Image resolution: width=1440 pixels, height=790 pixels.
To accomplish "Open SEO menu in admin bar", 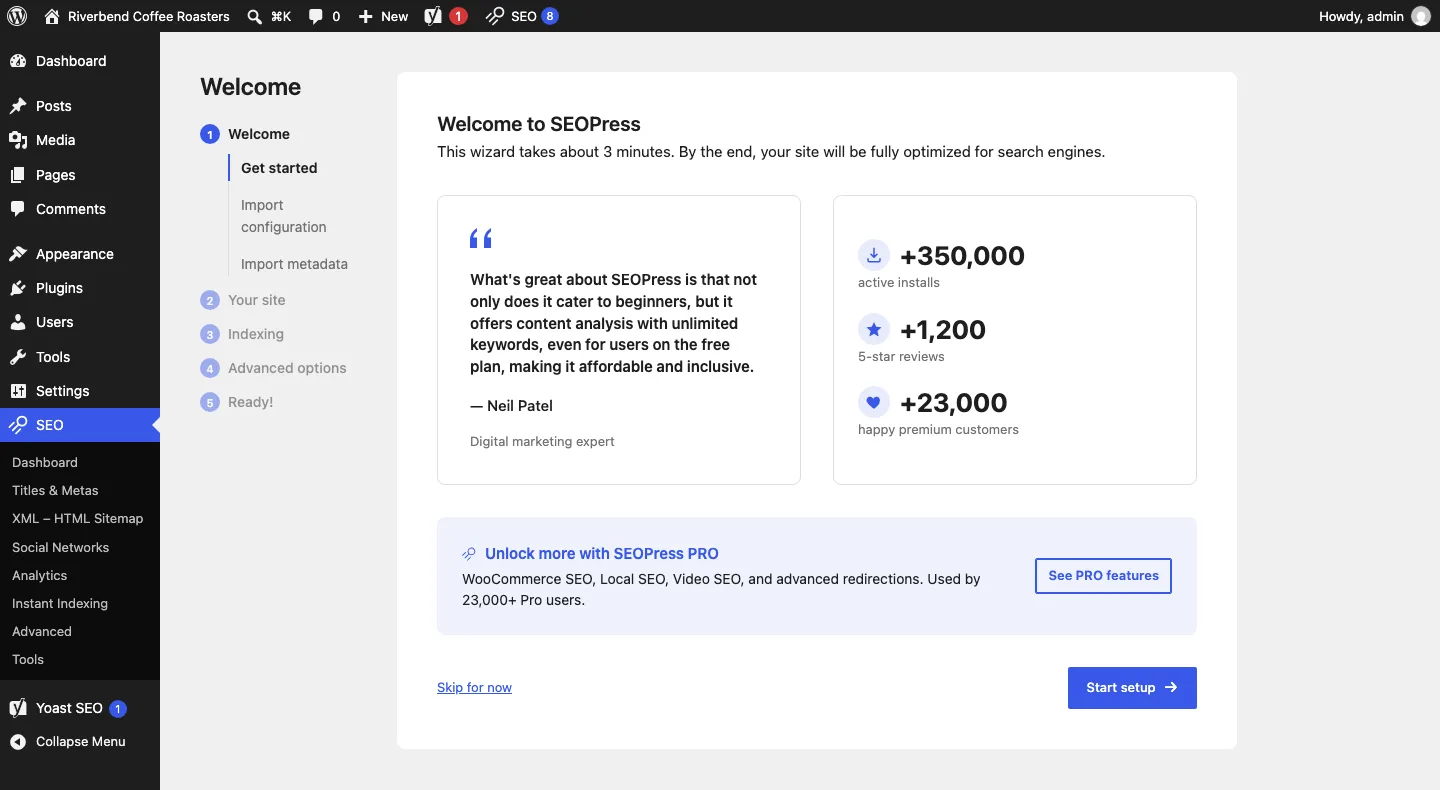I will click(521, 16).
